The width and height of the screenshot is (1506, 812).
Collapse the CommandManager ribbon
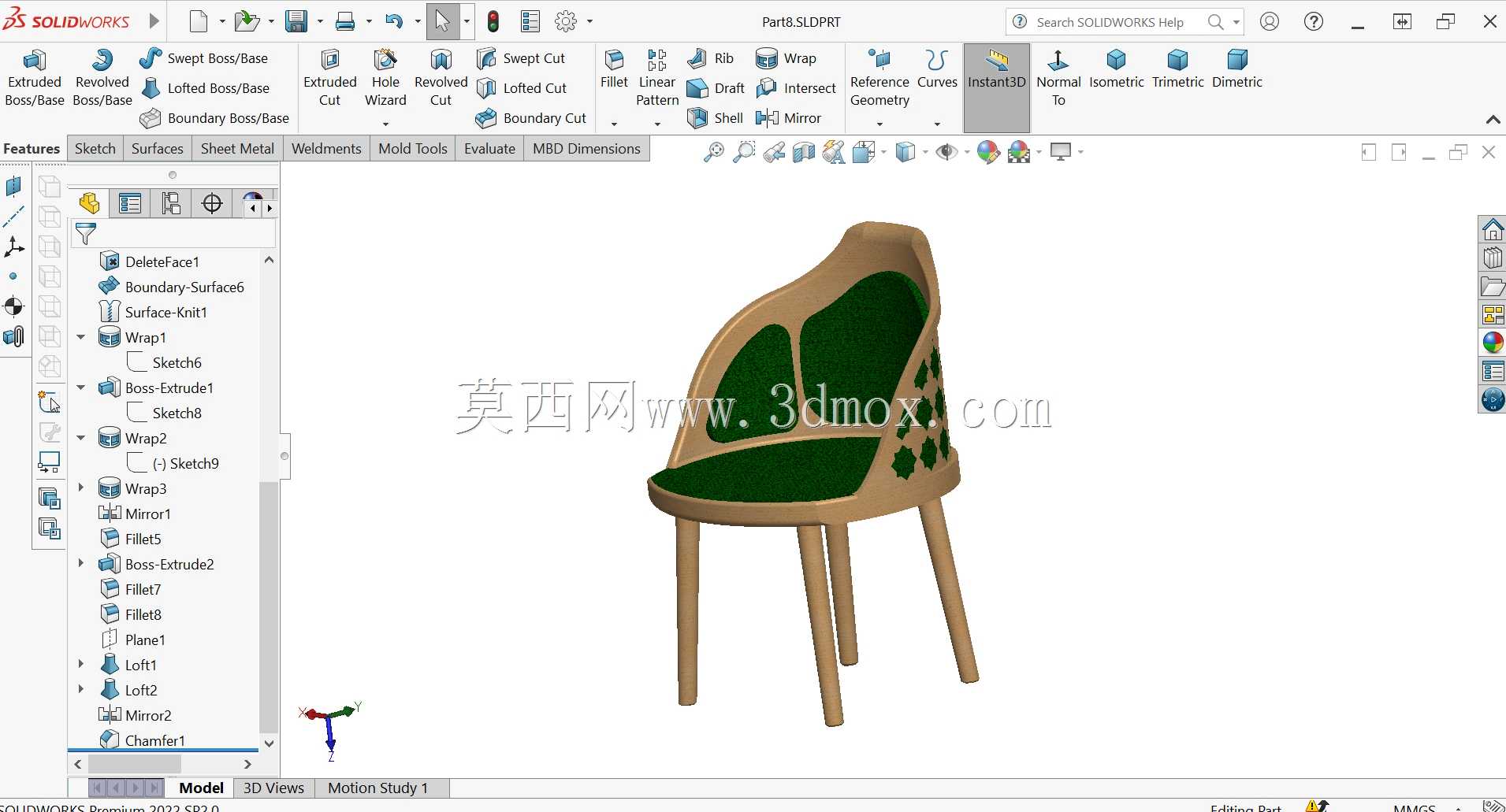[x=1493, y=120]
